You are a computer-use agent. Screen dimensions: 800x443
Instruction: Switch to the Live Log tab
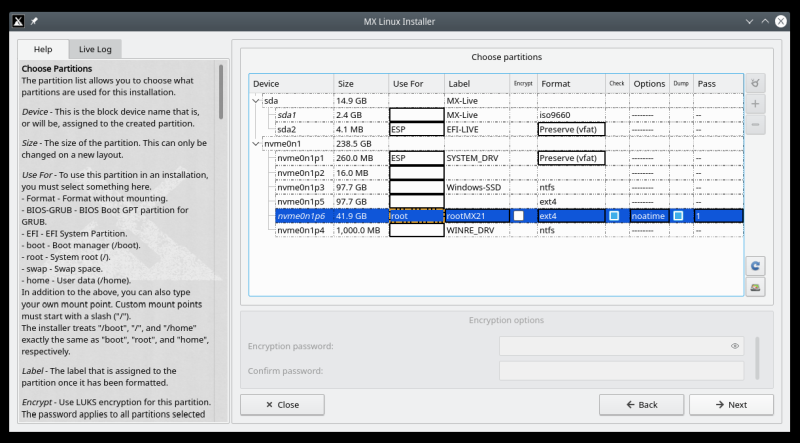pos(95,49)
